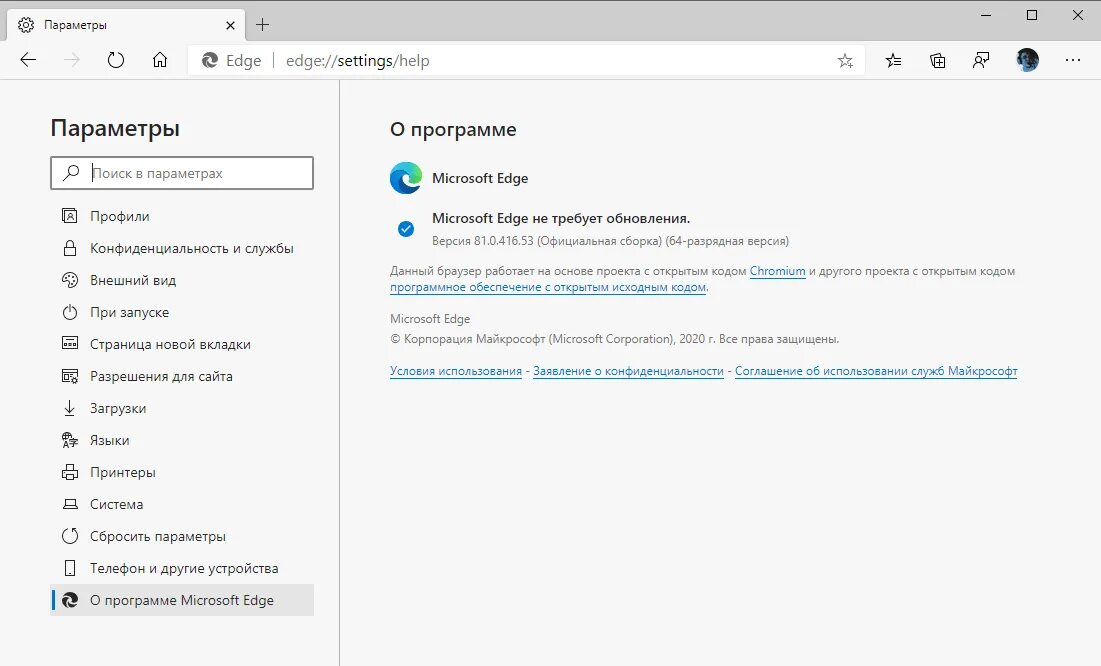Open Конфиденциальность и службы section

pos(182,249)
